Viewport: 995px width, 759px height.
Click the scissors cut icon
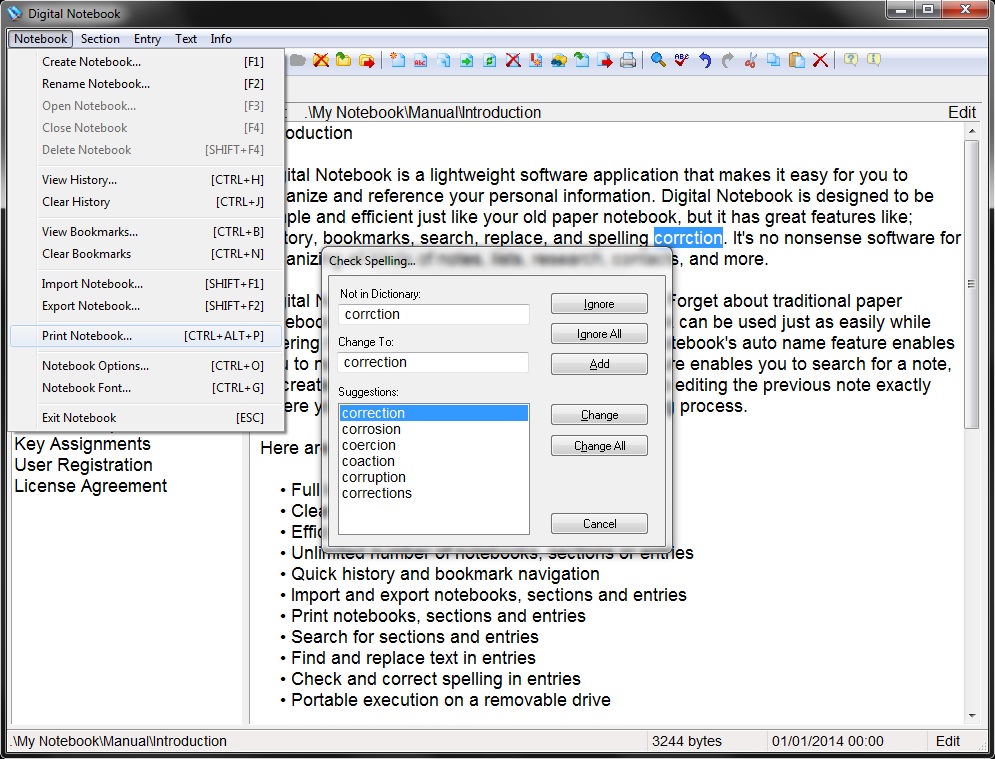(x=751, y=60)
